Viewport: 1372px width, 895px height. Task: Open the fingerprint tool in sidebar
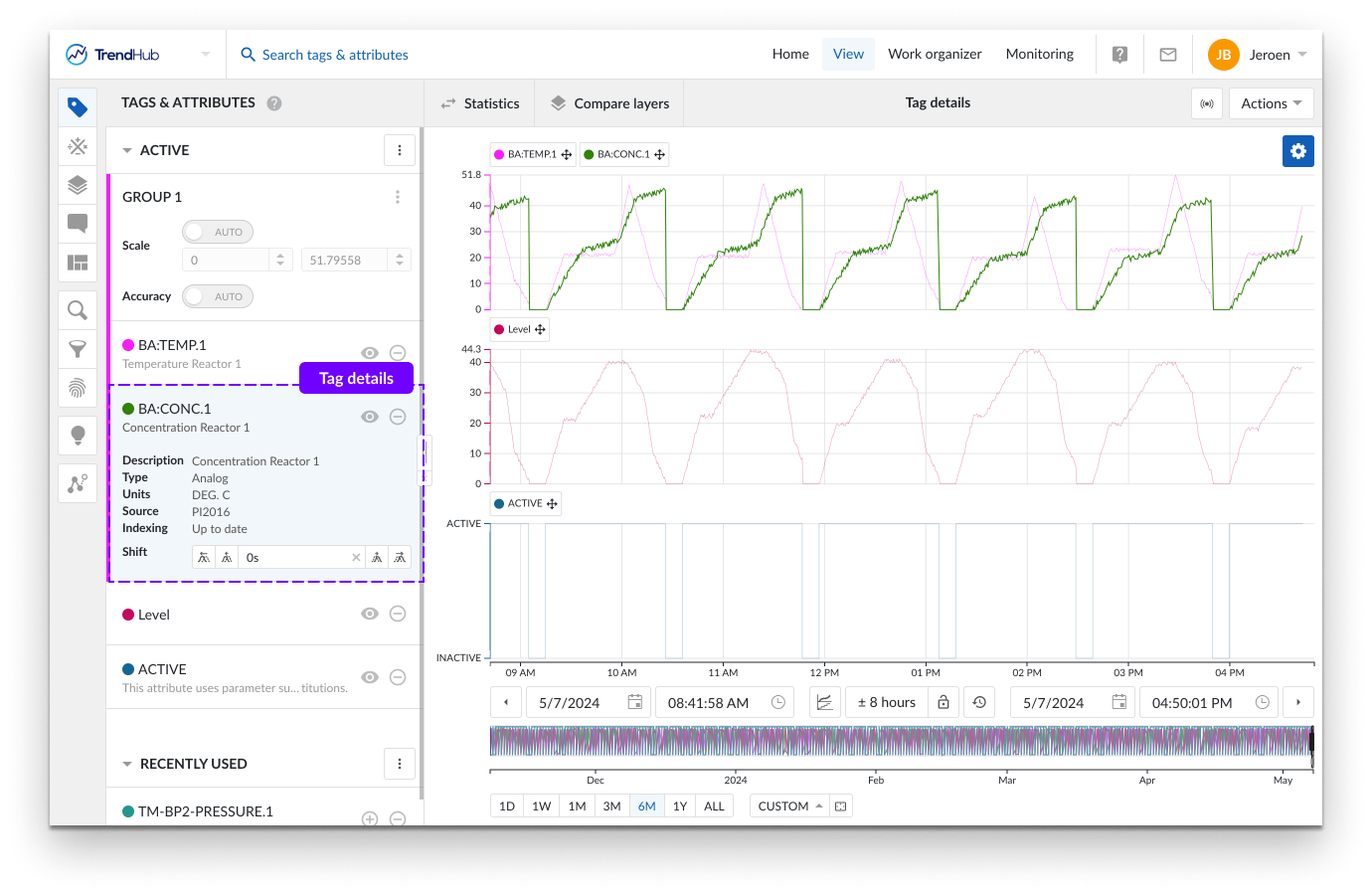pos(78,387)
